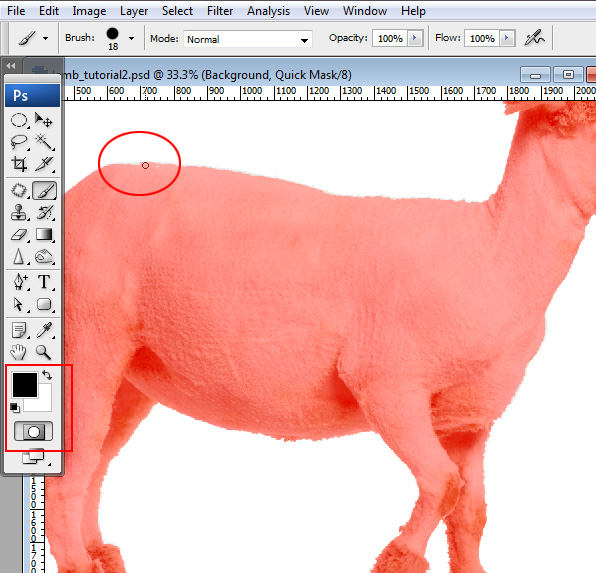Select the Spot Healing Brush tool
596x573 pixels.
tap(19, 190)
